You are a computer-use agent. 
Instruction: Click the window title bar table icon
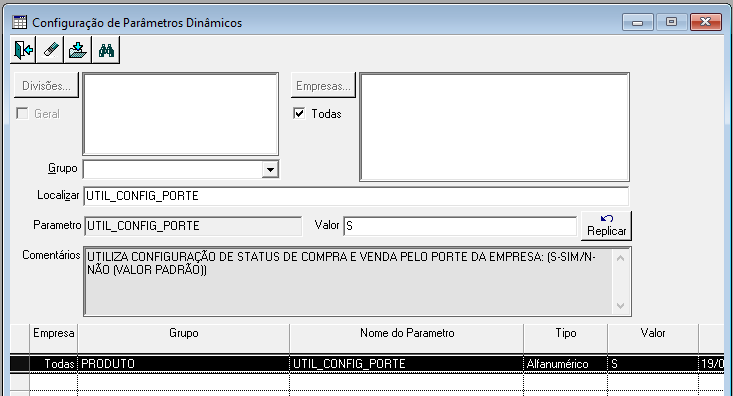pos(20,22)
